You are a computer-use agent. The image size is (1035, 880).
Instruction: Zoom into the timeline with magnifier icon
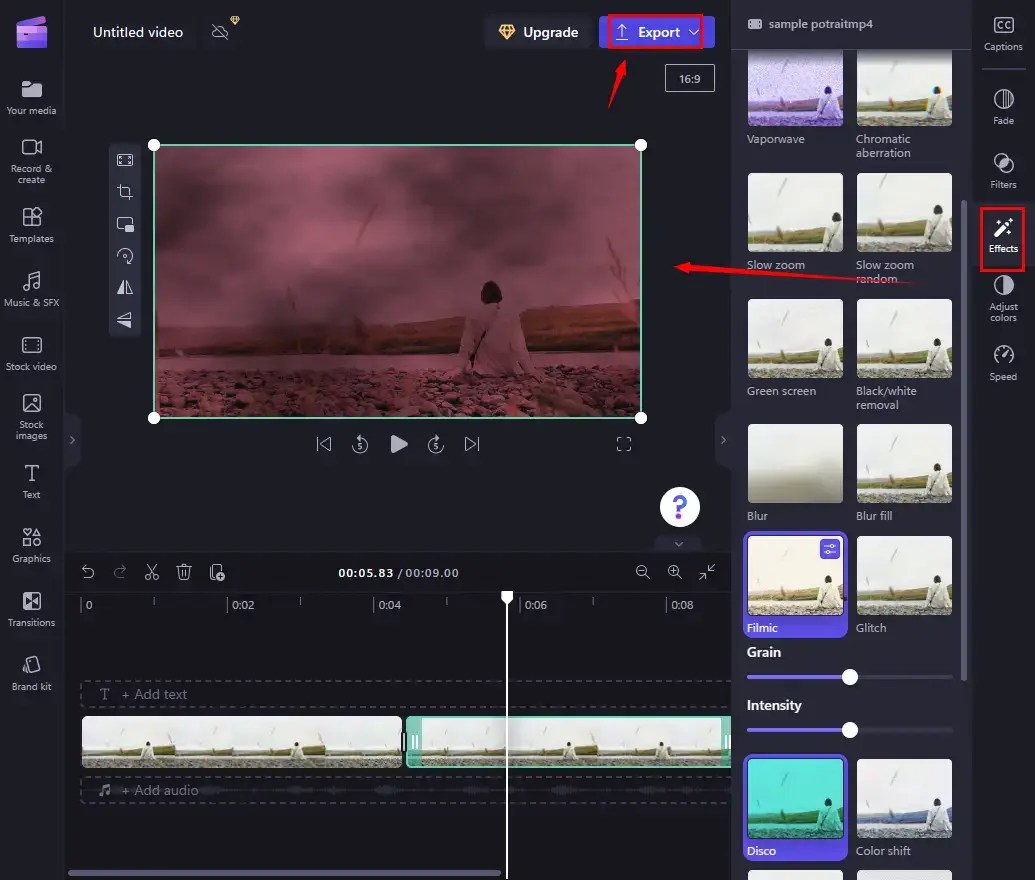(675, 571)
